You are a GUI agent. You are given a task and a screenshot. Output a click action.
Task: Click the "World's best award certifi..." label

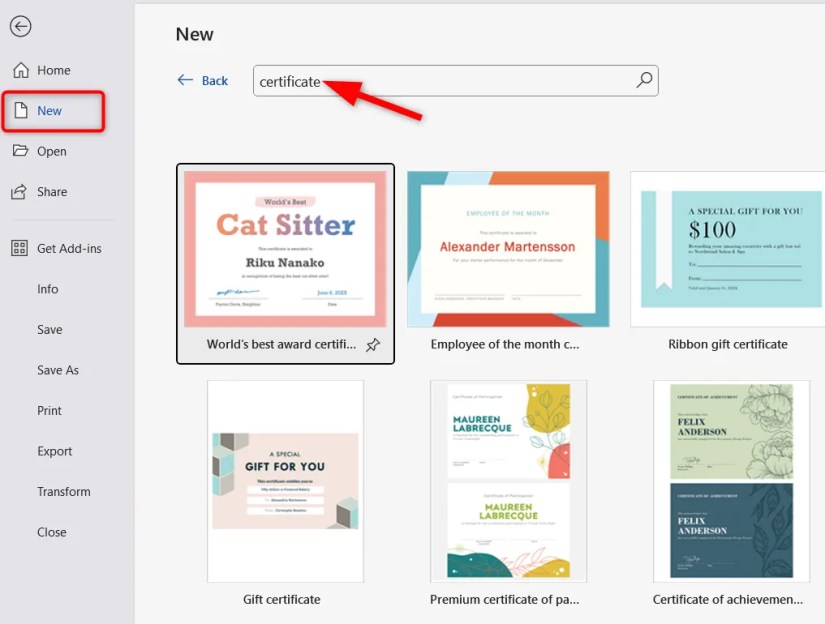[x=281, y=344]
